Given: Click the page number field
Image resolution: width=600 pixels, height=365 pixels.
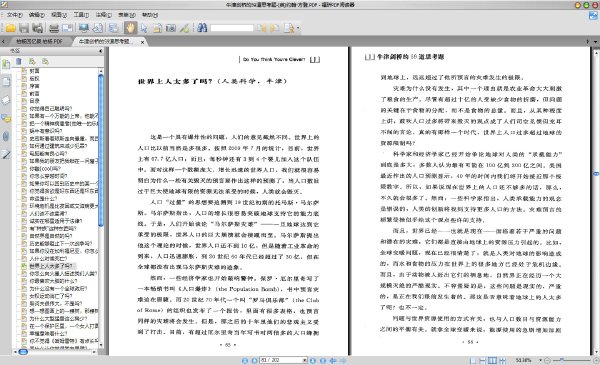Looking at the screenshot, I should pos(281,360).
